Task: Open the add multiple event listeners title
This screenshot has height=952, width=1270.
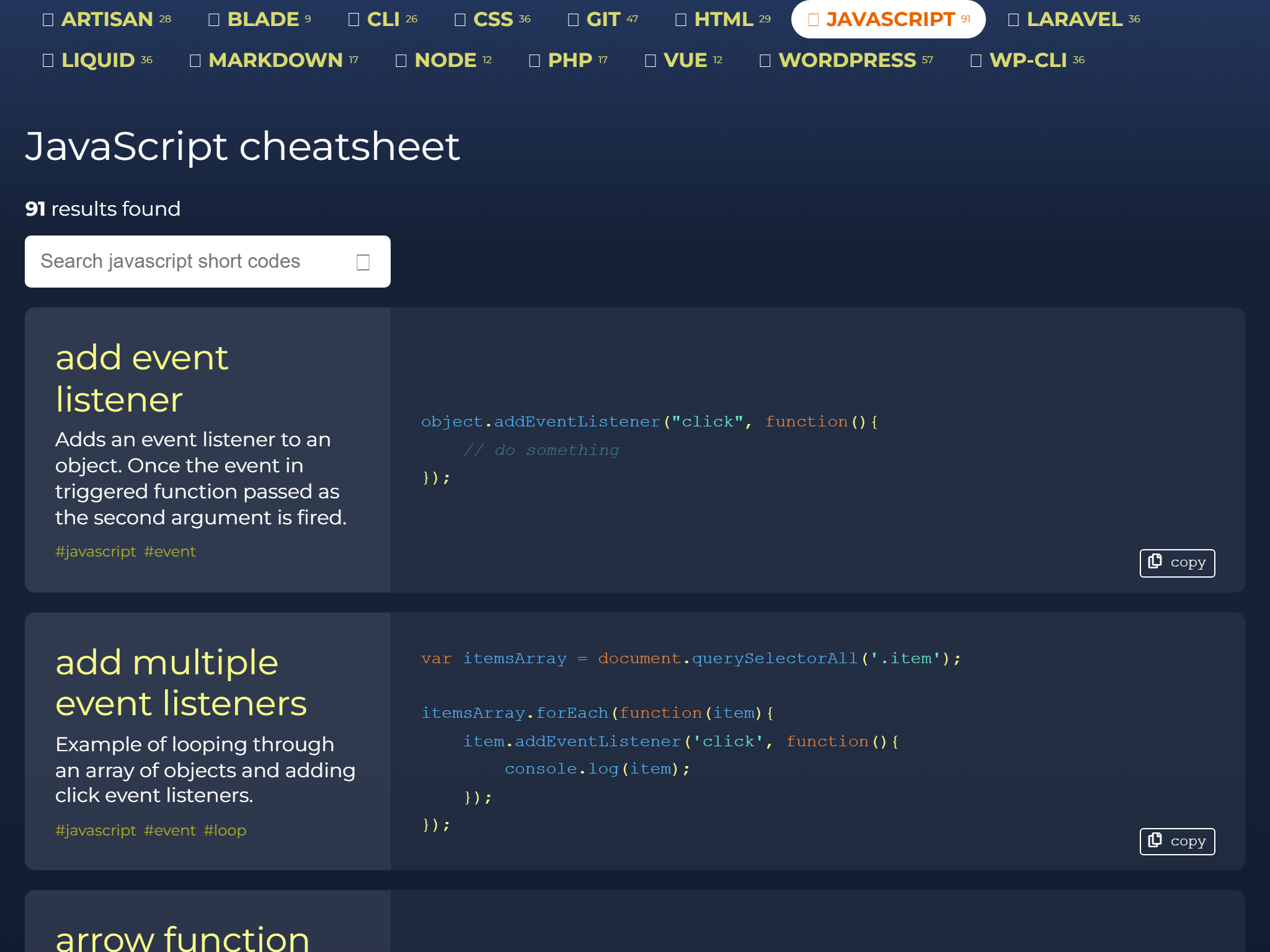Action: [x=181, y=682]
